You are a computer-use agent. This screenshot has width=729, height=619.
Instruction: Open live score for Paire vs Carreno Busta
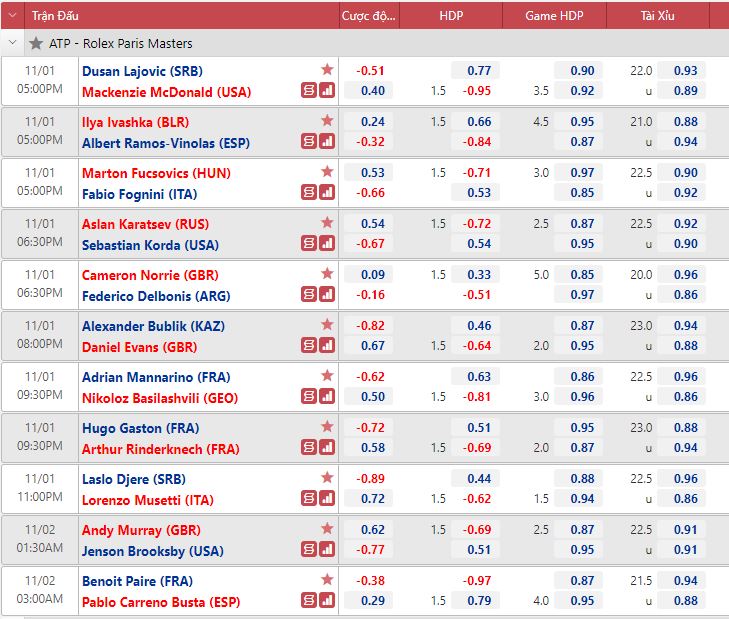[x=309, y=600]
